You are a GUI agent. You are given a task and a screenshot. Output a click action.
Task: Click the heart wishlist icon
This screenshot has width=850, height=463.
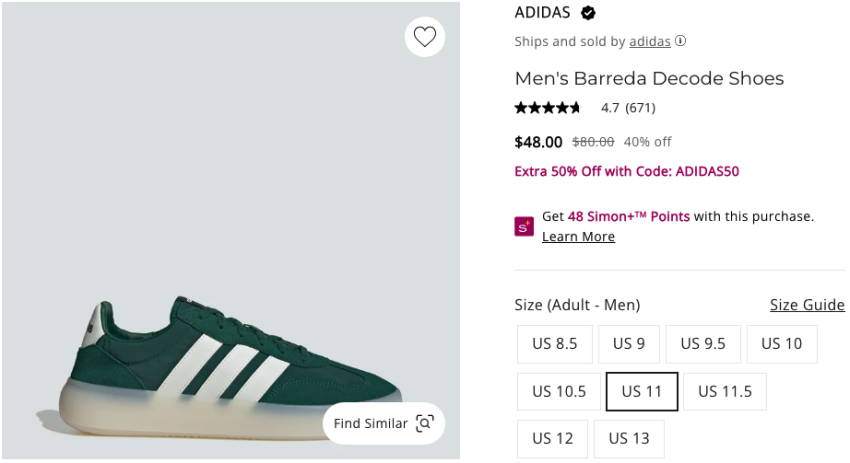pos(425,37)
